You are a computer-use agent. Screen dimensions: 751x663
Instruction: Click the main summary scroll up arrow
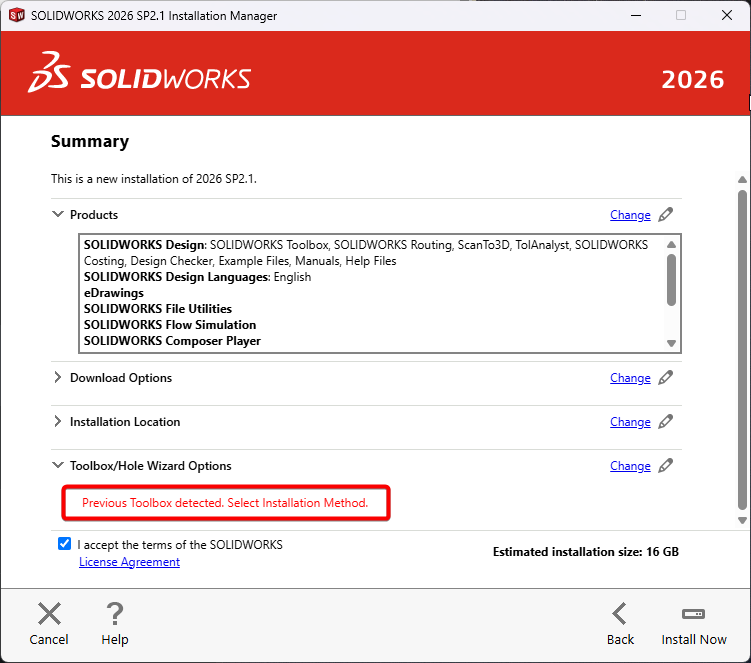pos(742,180)
